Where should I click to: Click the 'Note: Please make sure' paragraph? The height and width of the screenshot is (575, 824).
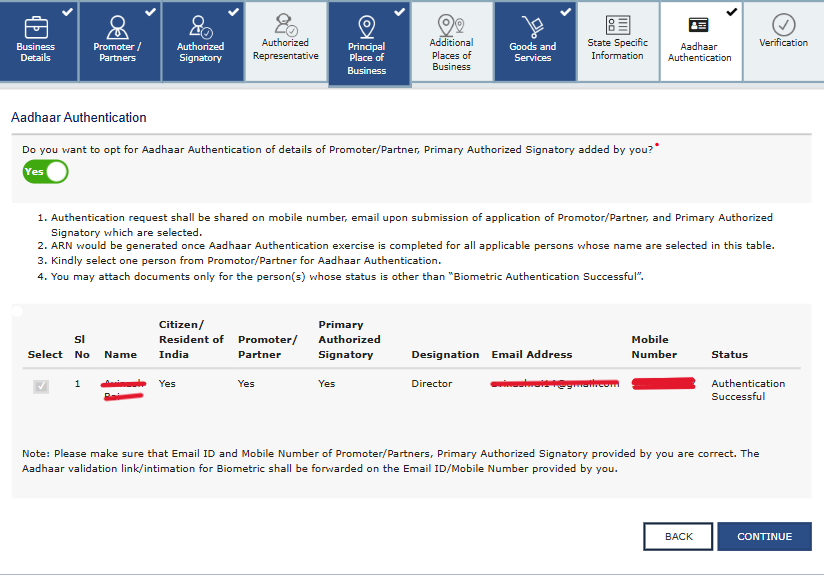click(x=390, y=461)
